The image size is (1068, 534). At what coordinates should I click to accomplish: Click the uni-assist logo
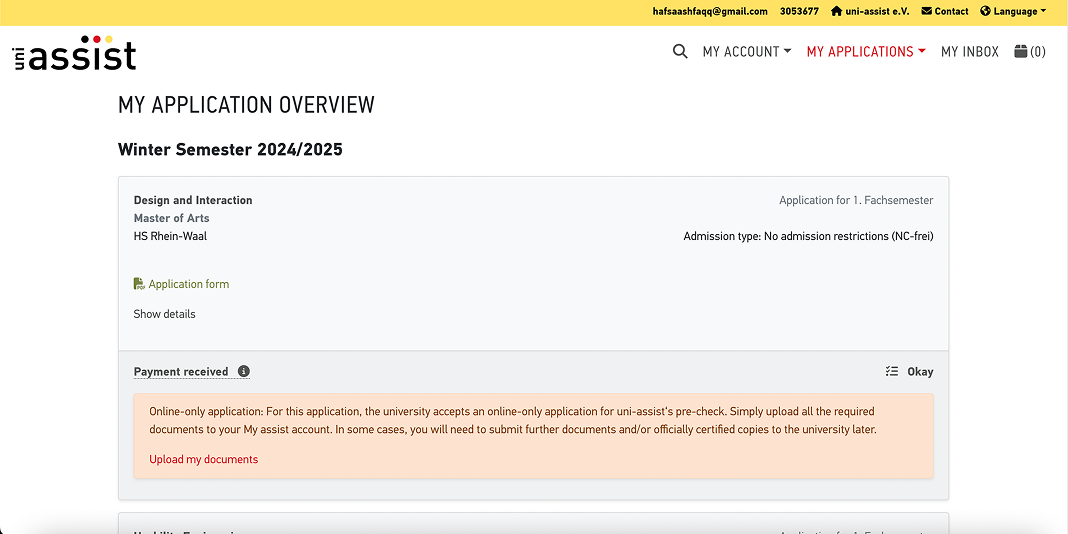point(74,52)
